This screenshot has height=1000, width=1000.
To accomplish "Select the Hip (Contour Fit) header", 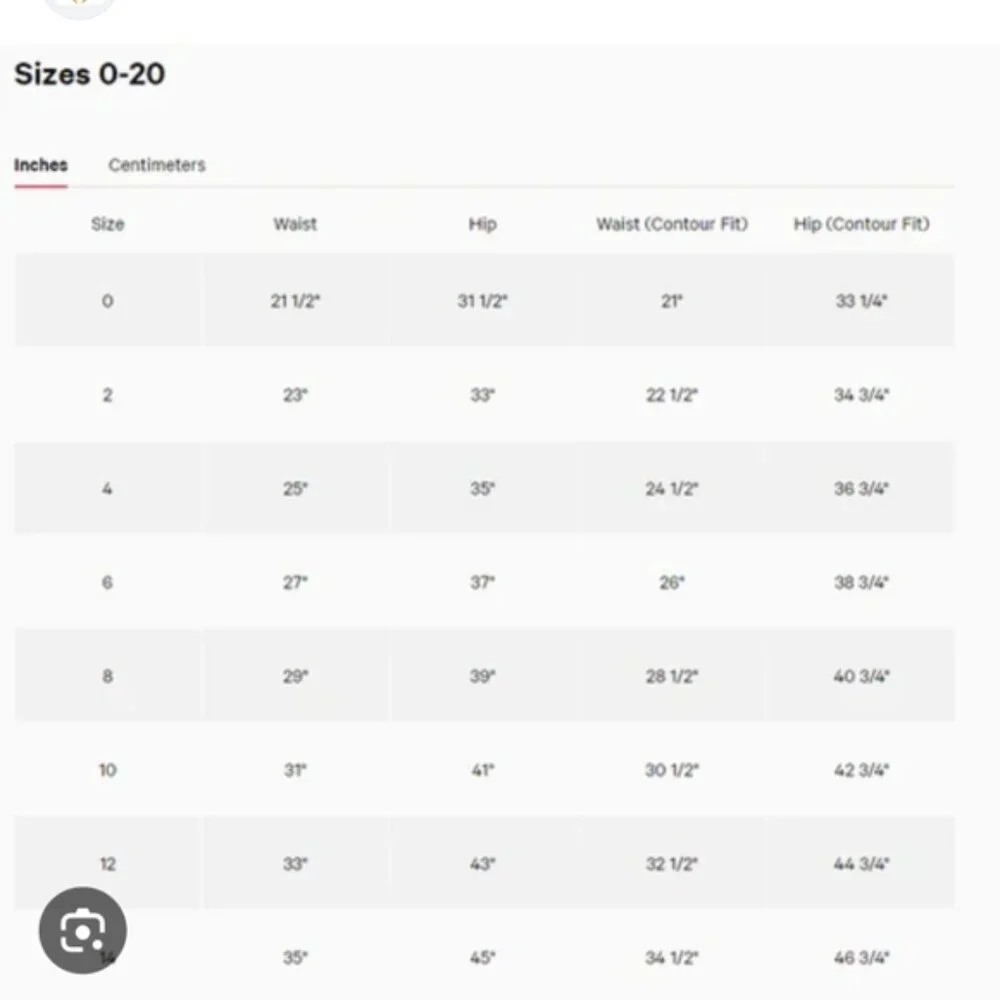I will [861, 224].
